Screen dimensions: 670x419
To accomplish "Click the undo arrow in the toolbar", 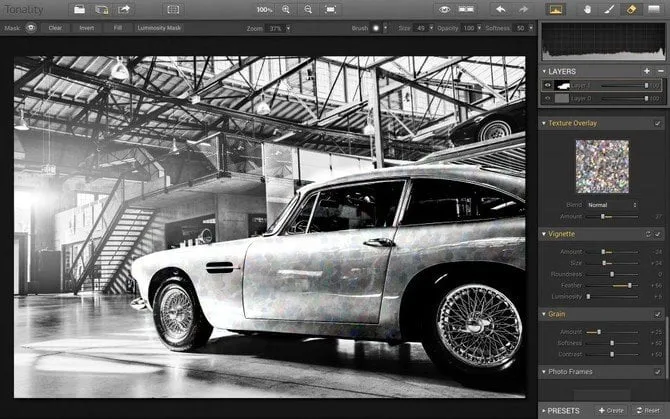I will point(500,9).
